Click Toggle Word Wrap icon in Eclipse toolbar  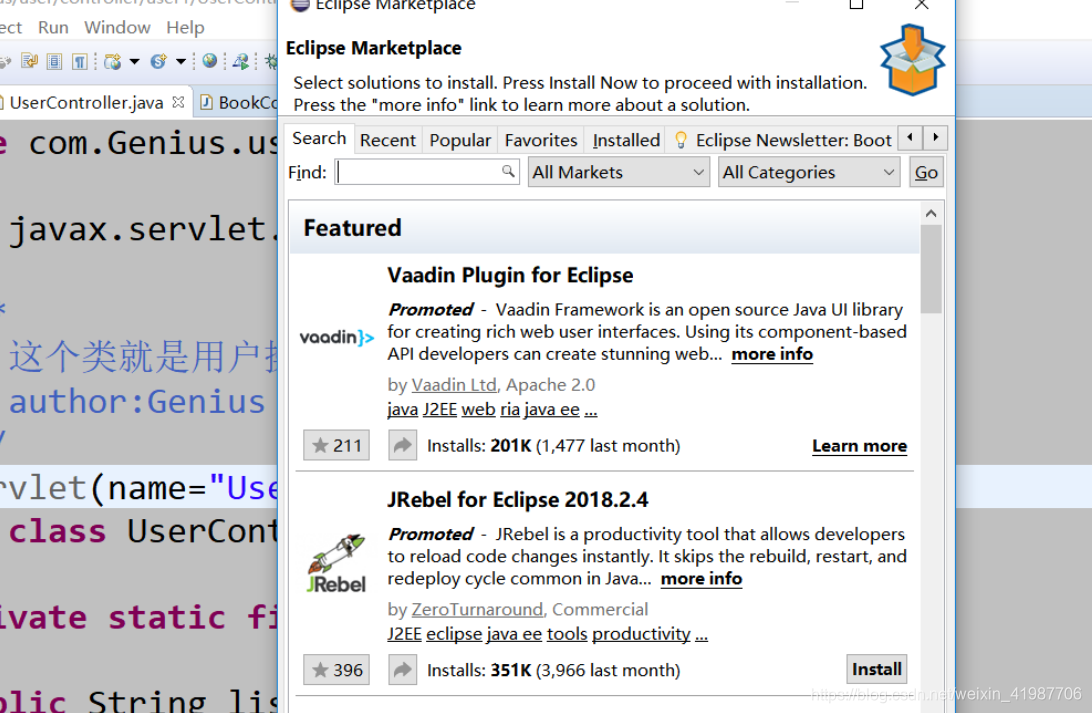[29, 61]
